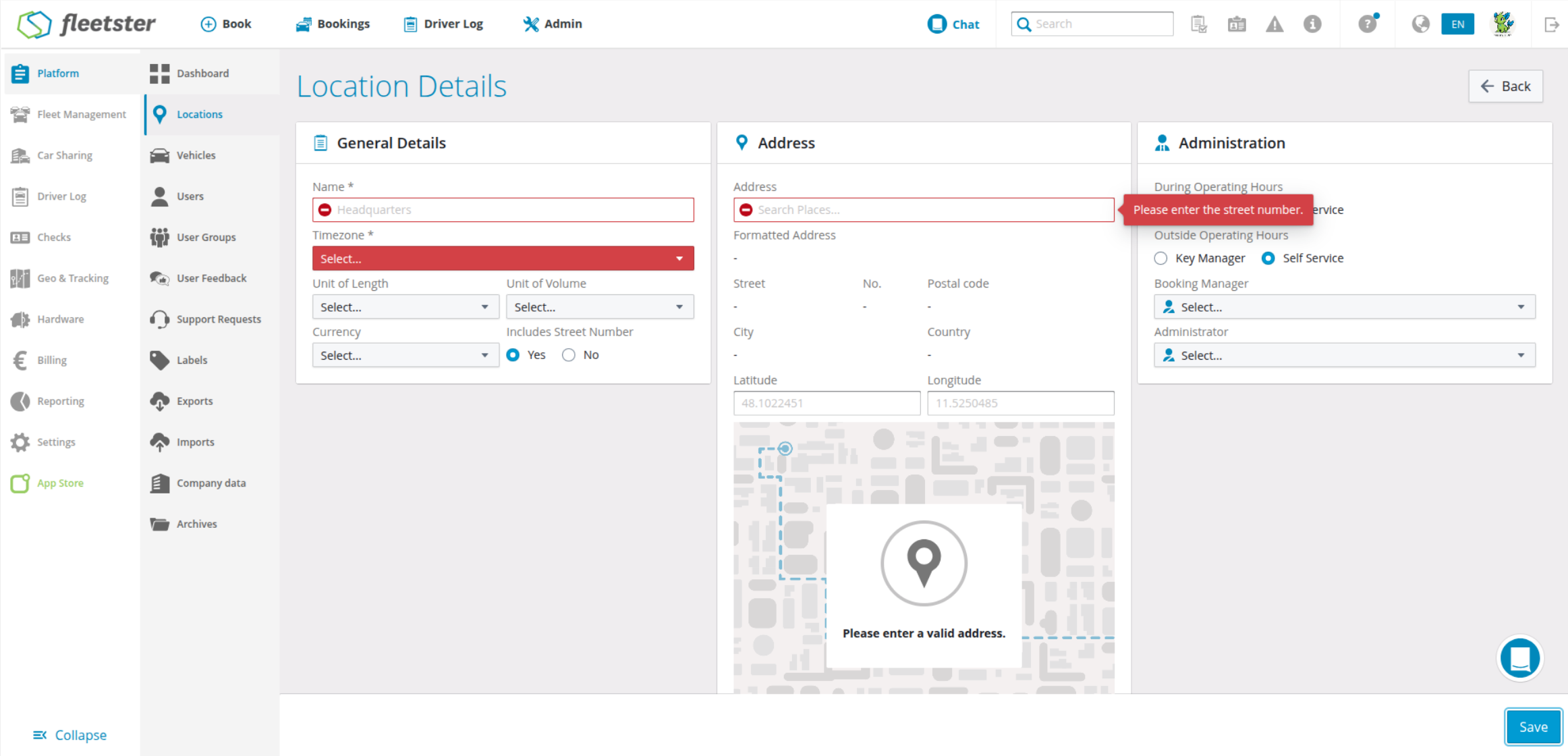Expand the Booking Manager dropdown

[x=1344, y=307]
